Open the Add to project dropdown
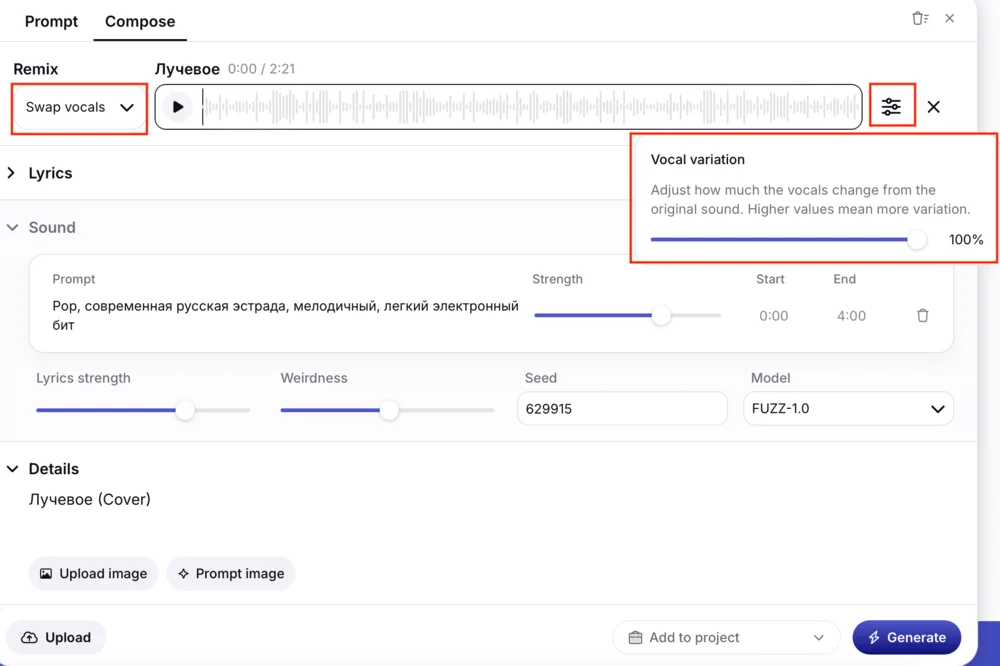The height and width of the screenshot is (666, 1000). coord(726,638)
